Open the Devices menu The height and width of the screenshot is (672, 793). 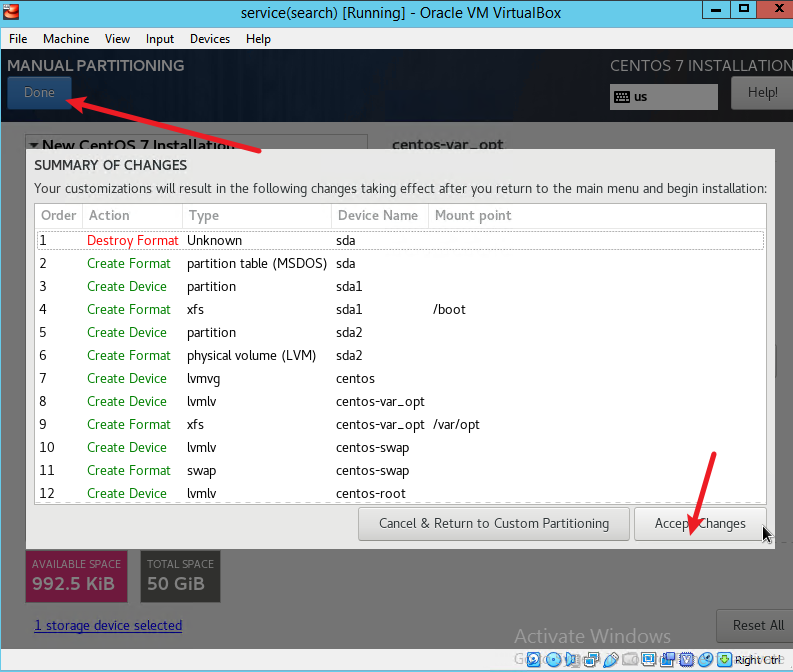210,39
